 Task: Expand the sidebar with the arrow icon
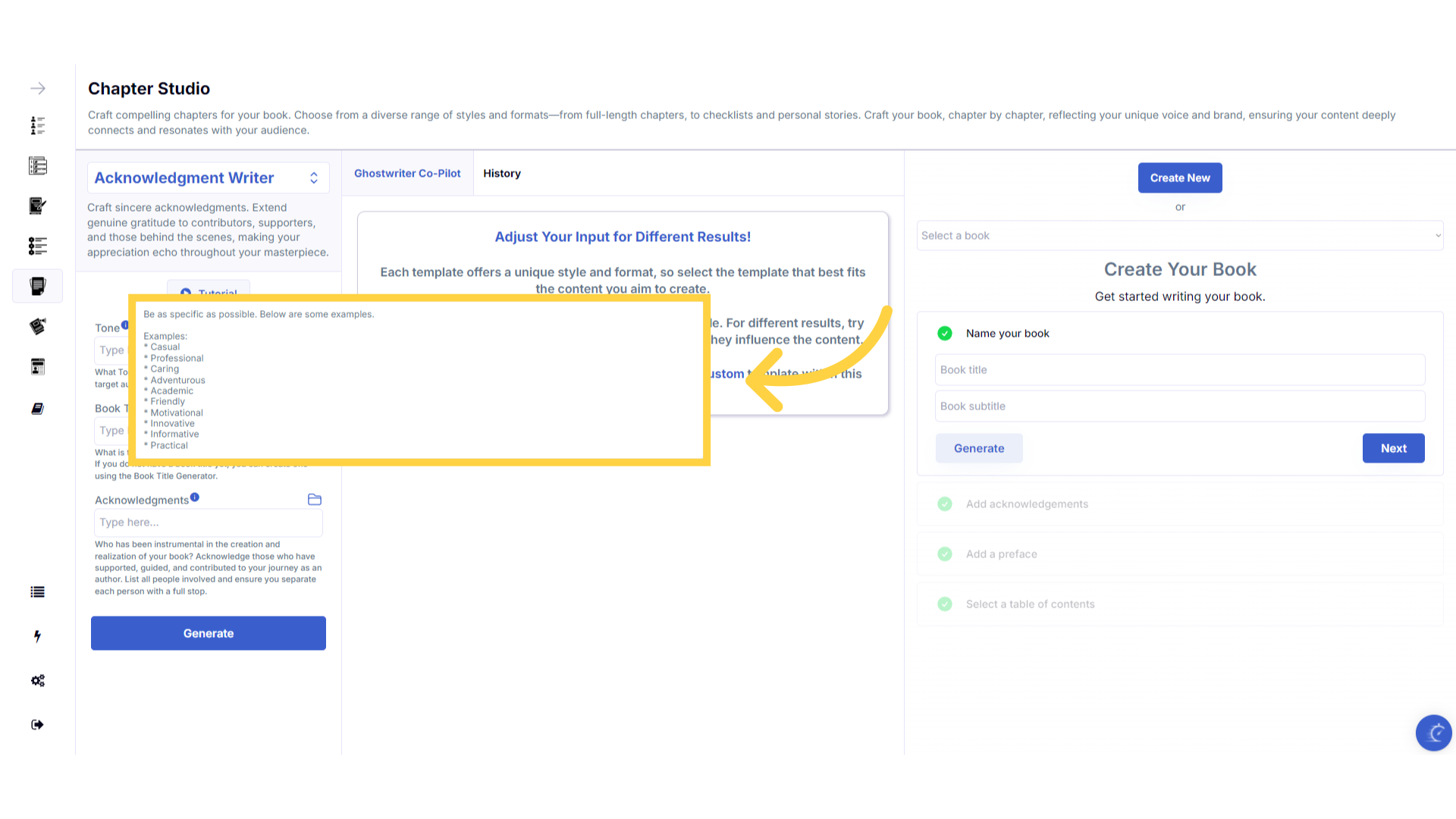tap(38, 89)
